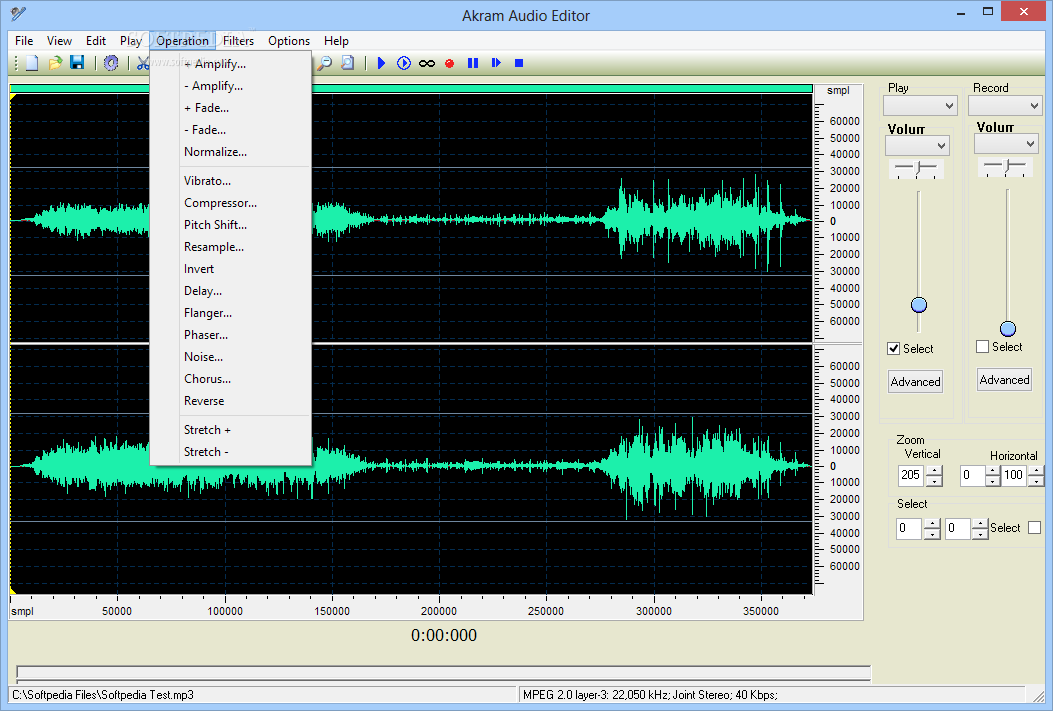
Task: Click the circled Play selection icon
Action: 404,63
